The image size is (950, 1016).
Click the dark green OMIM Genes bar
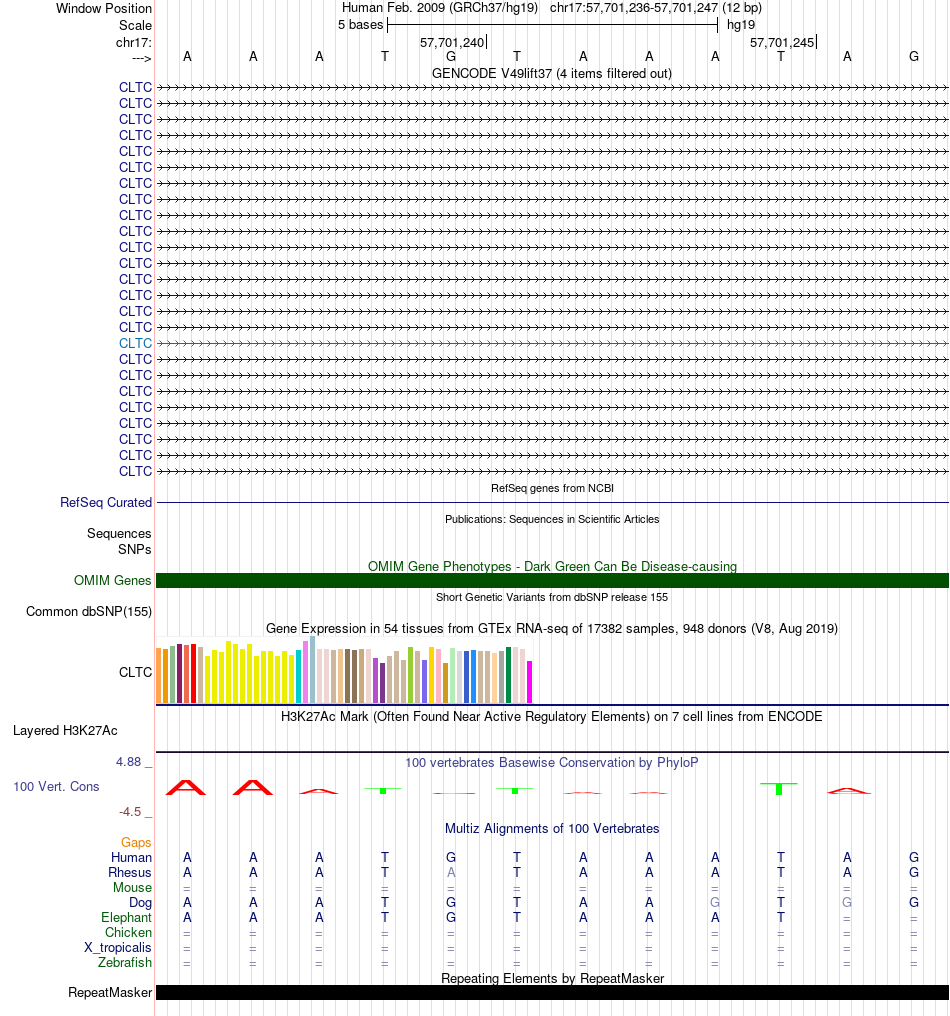point(552,581)
